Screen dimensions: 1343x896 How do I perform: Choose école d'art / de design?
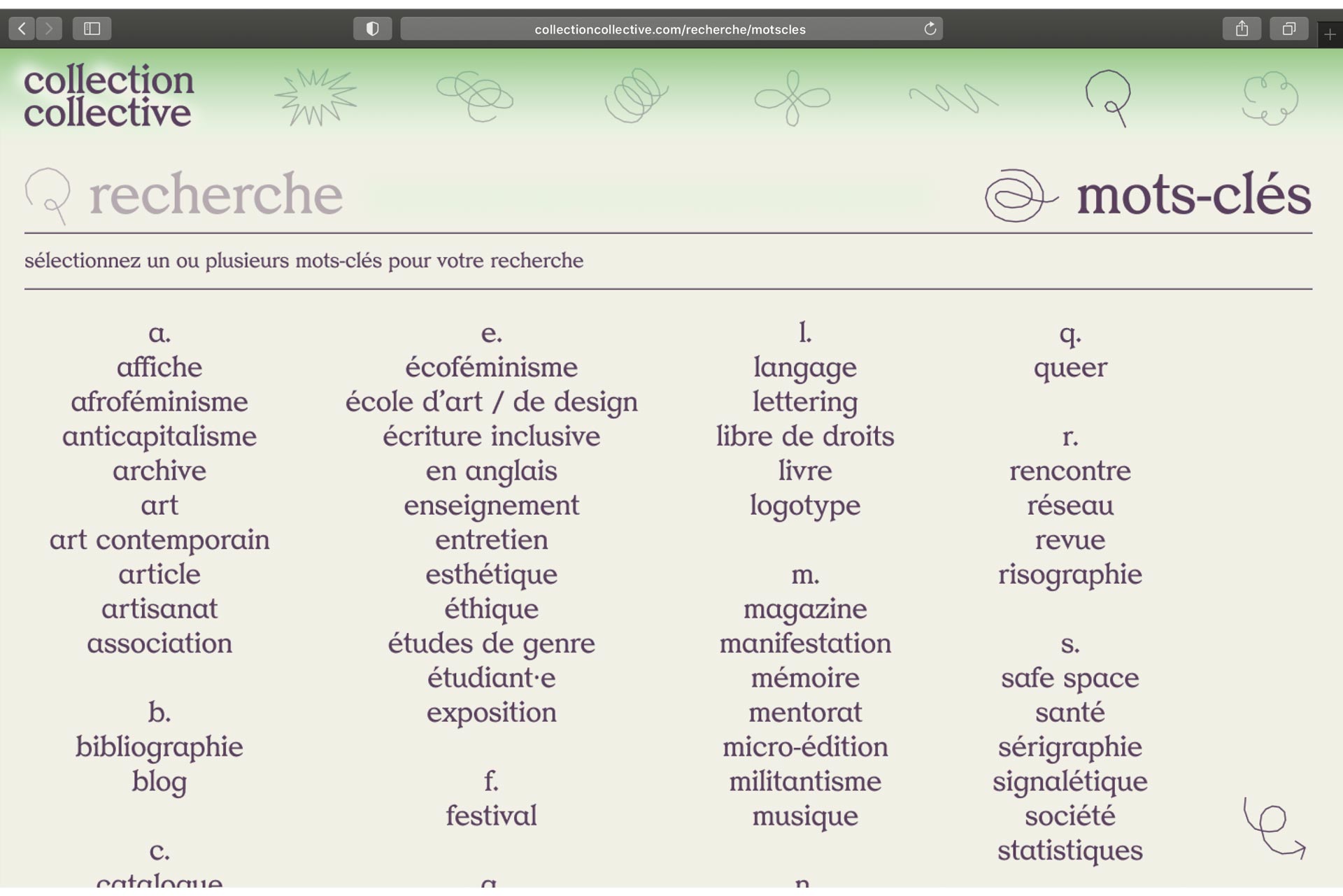(492, 402)
